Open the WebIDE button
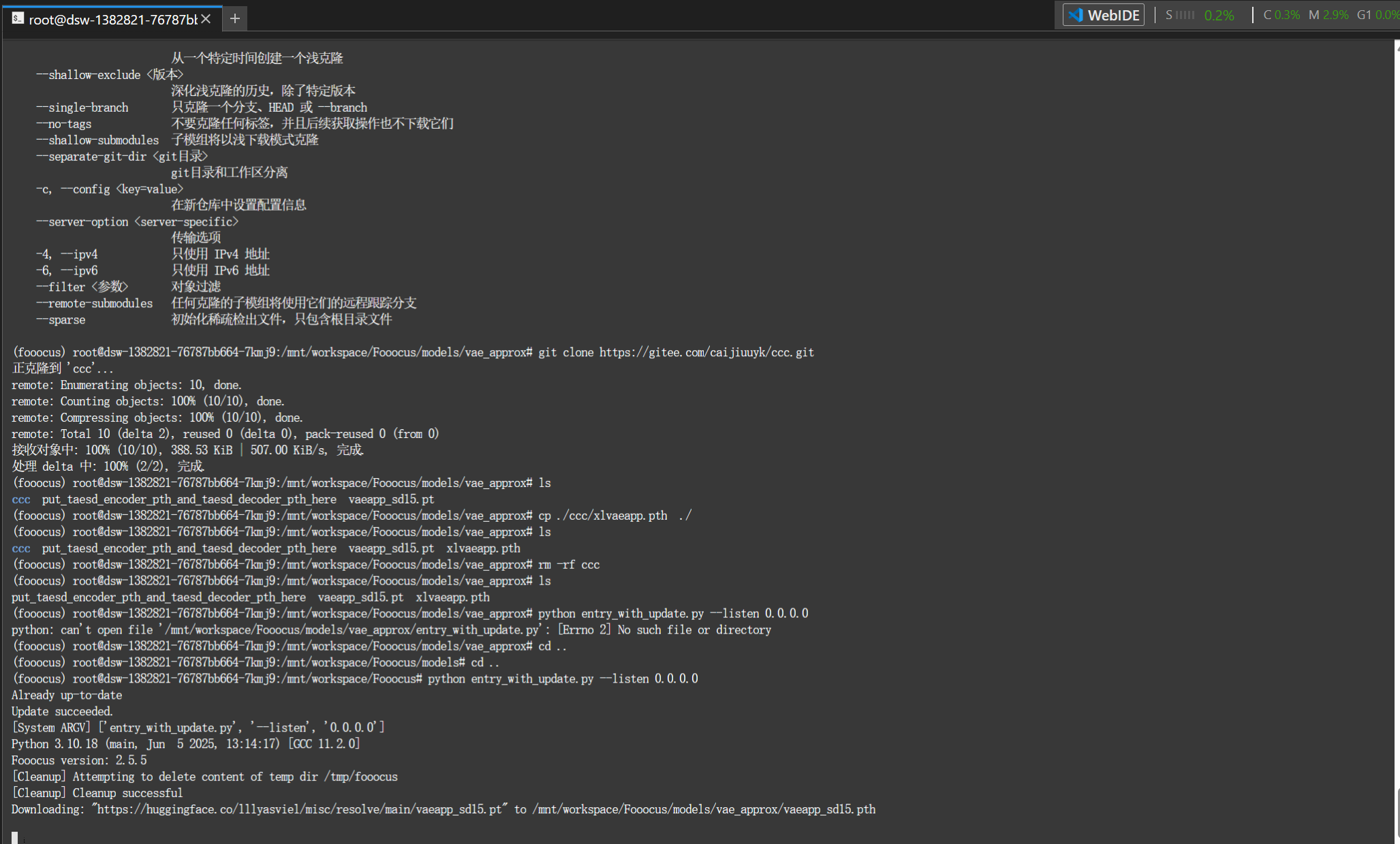 (1103, 15)
